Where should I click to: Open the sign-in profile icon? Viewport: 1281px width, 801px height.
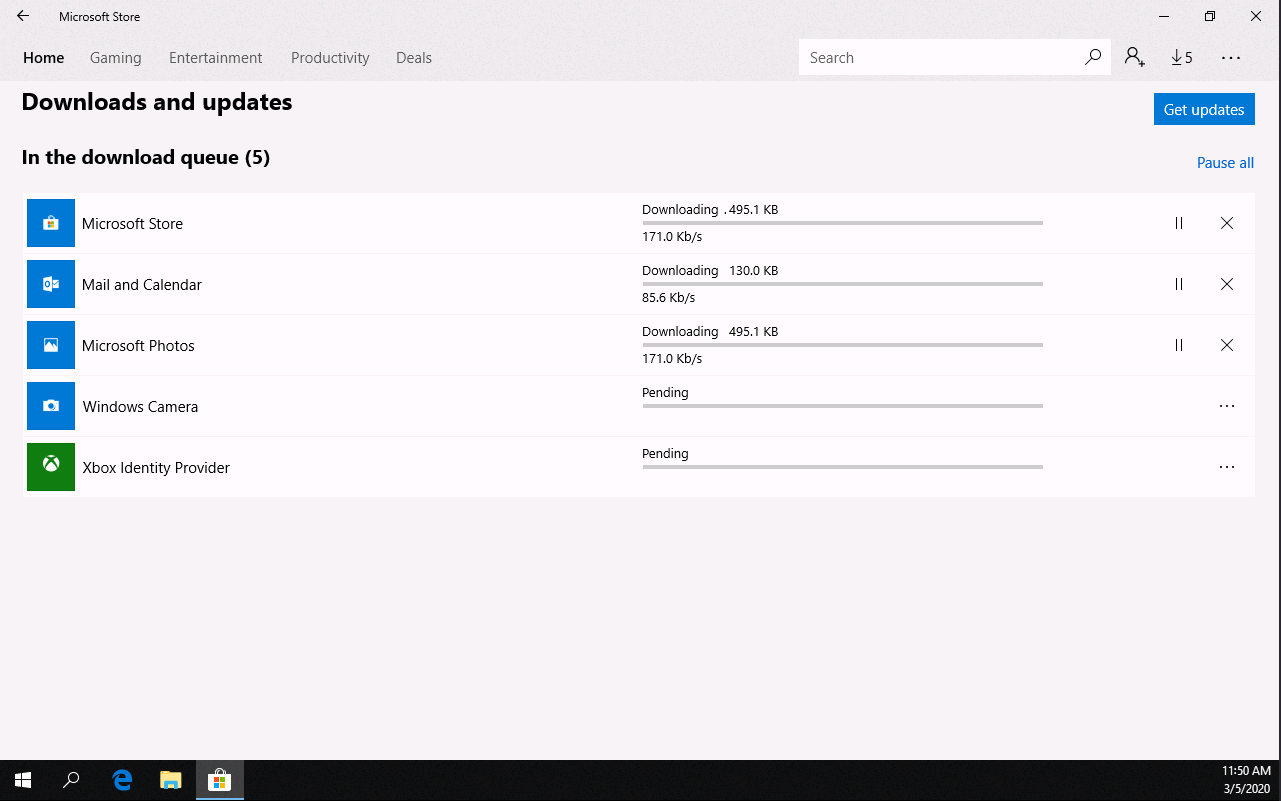[x=1134, y=57]
